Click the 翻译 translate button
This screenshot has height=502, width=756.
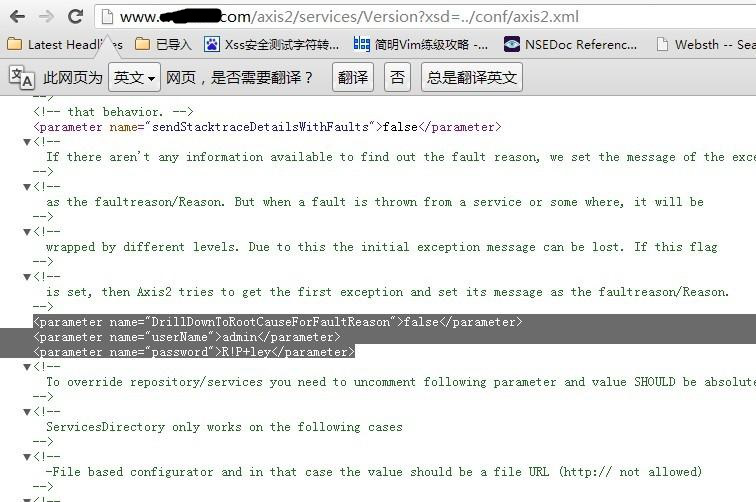[352, 77]
